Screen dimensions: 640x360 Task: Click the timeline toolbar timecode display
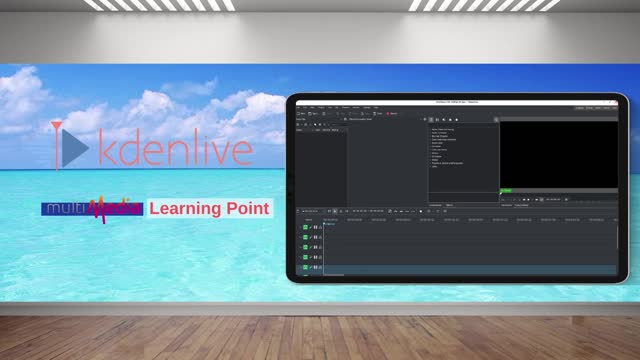click(368, 211)
